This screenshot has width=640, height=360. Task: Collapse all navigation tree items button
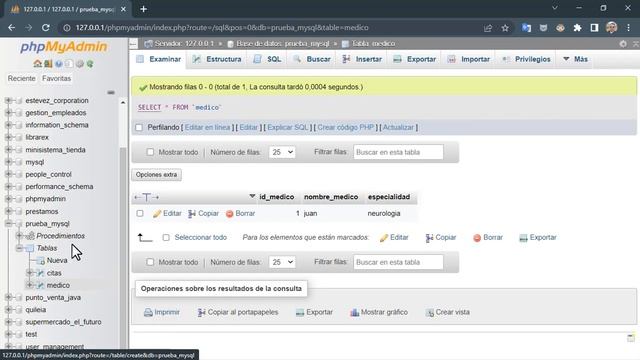[111, 92]
